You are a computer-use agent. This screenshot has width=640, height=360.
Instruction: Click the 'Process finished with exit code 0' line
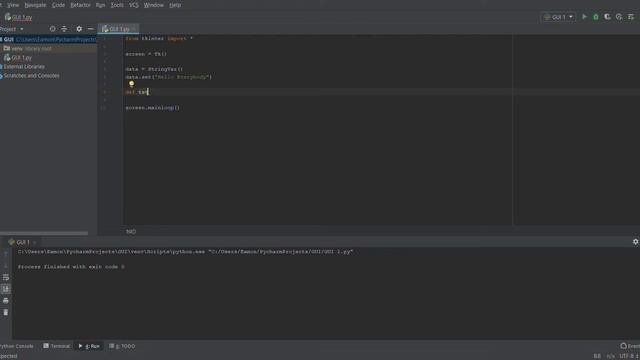click(x=71, y=267)
